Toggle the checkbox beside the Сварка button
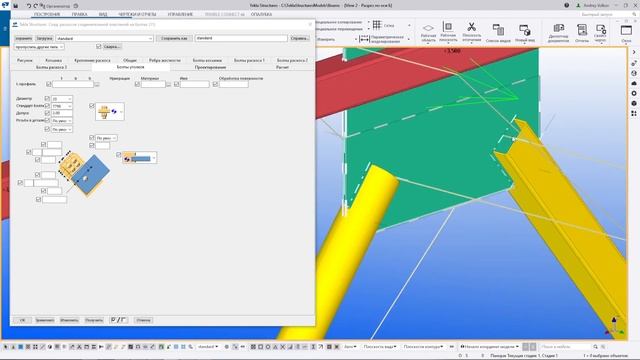The width and height of the screenshot is (640, 360). tap(98, 47)
